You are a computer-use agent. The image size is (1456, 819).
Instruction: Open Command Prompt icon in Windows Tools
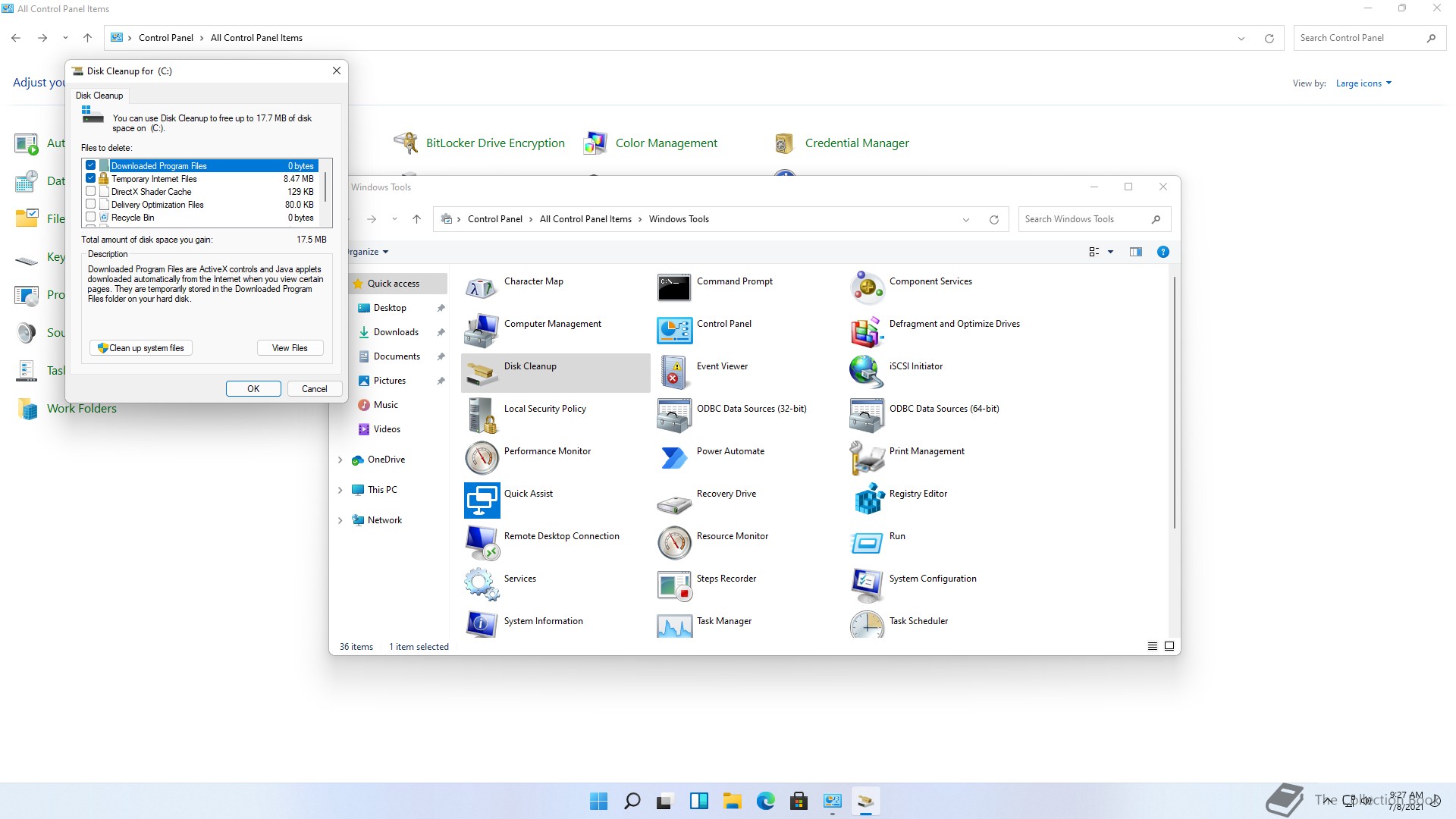click(x=674, y=288)
